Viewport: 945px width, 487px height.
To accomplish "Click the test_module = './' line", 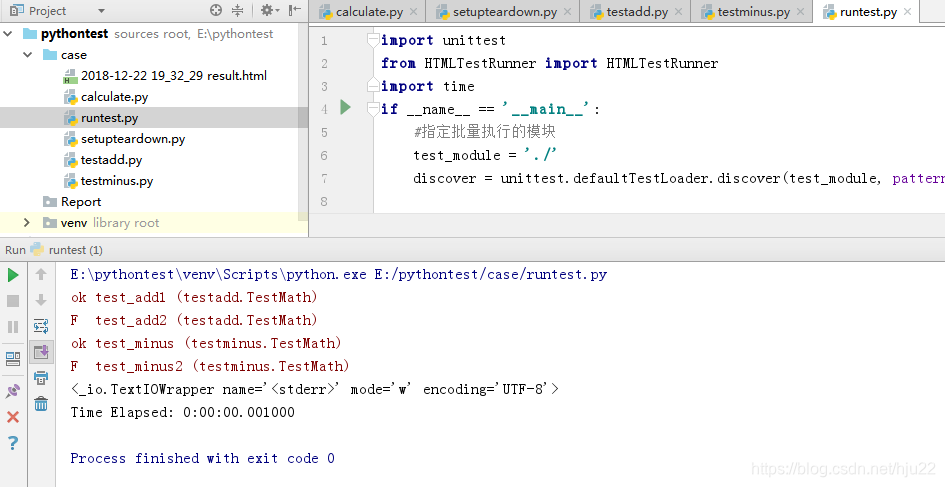I will pos(485,155).
